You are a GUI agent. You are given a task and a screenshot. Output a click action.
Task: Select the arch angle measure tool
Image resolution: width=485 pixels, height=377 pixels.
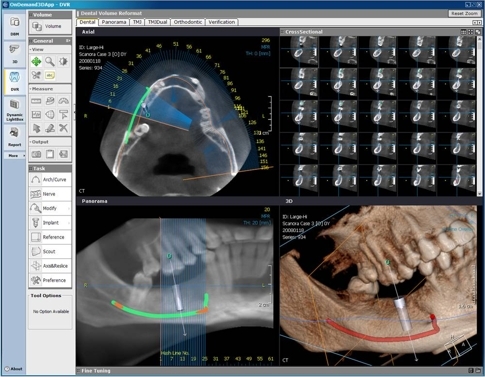point(63,101)
